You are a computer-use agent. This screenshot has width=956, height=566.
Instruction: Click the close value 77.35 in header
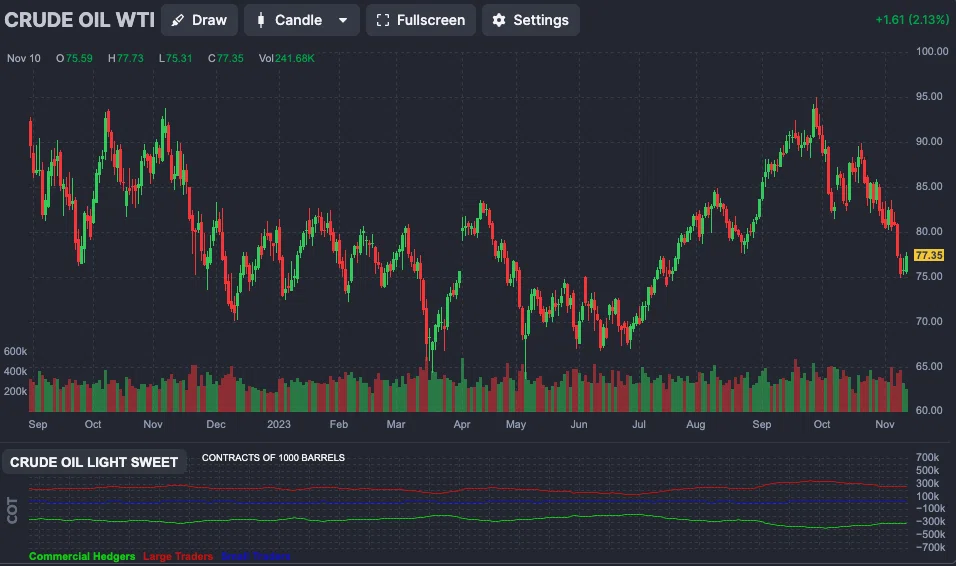[230, 59]
